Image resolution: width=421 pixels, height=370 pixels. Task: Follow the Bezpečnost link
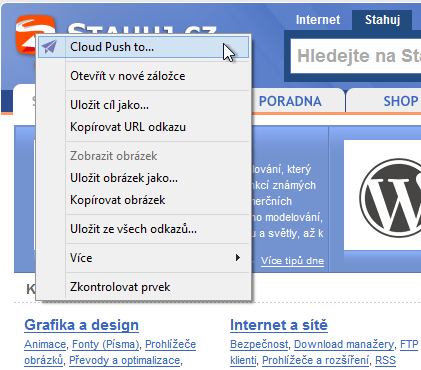click(259, 344)
